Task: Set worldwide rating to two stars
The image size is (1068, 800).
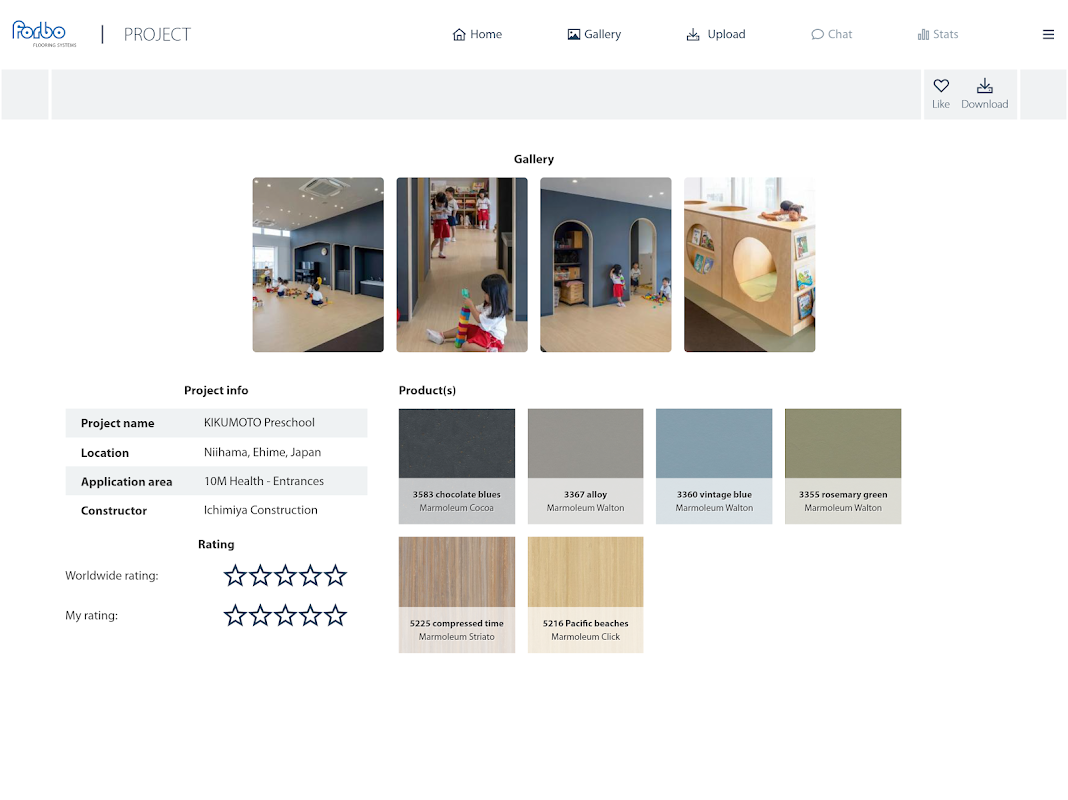Action: pyautogui.click(x=260, y=576)
